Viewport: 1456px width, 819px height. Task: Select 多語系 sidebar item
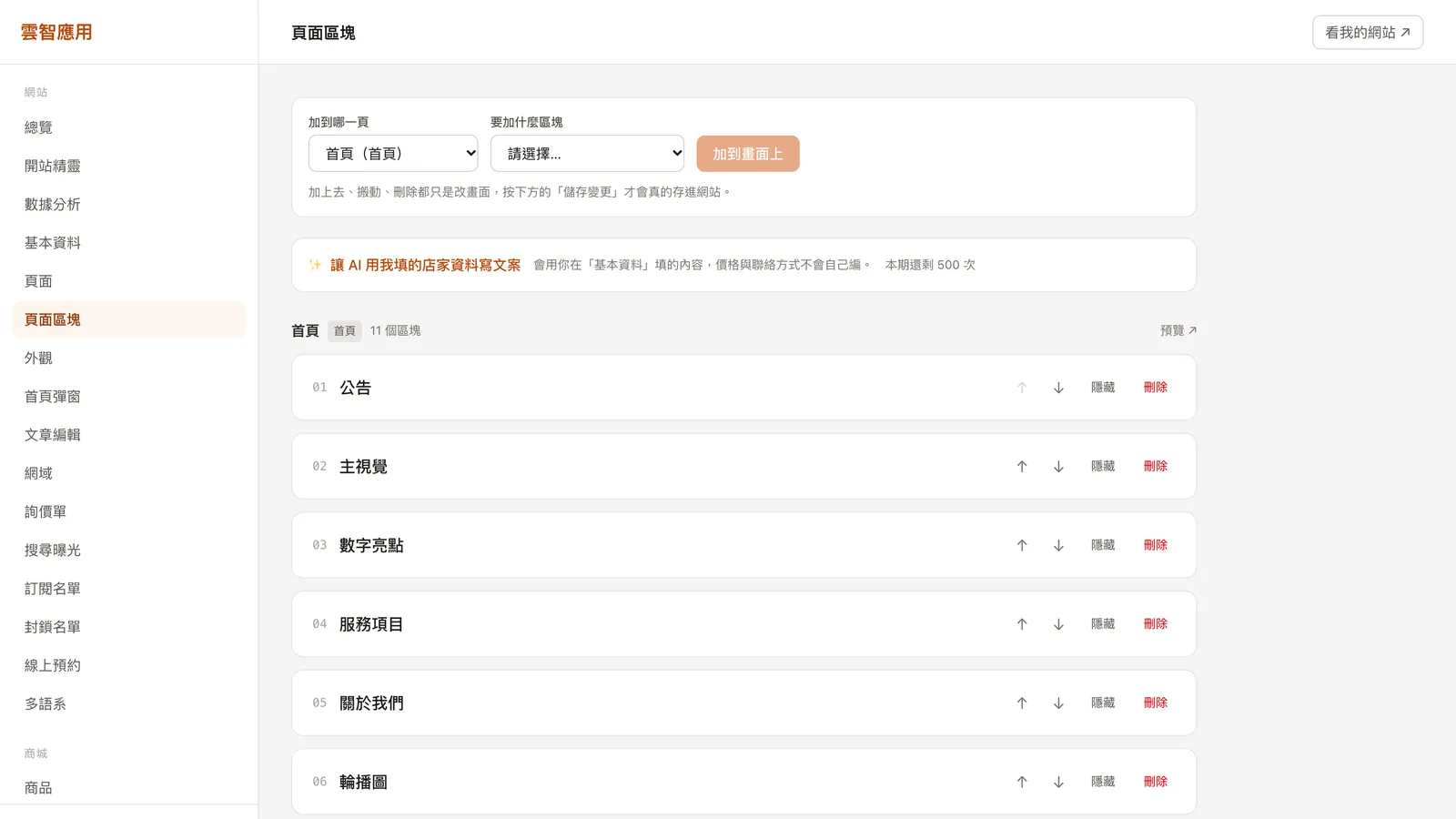(x=129, y=703)
